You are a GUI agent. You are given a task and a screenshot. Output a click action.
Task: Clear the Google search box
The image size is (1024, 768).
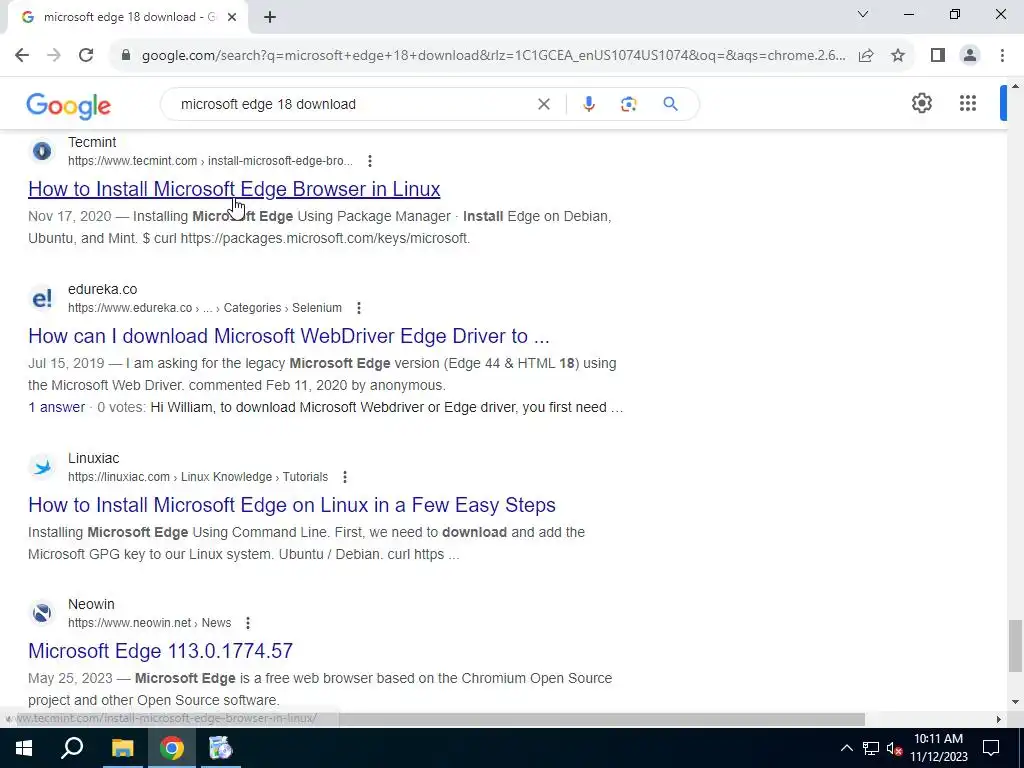(543, 104)
